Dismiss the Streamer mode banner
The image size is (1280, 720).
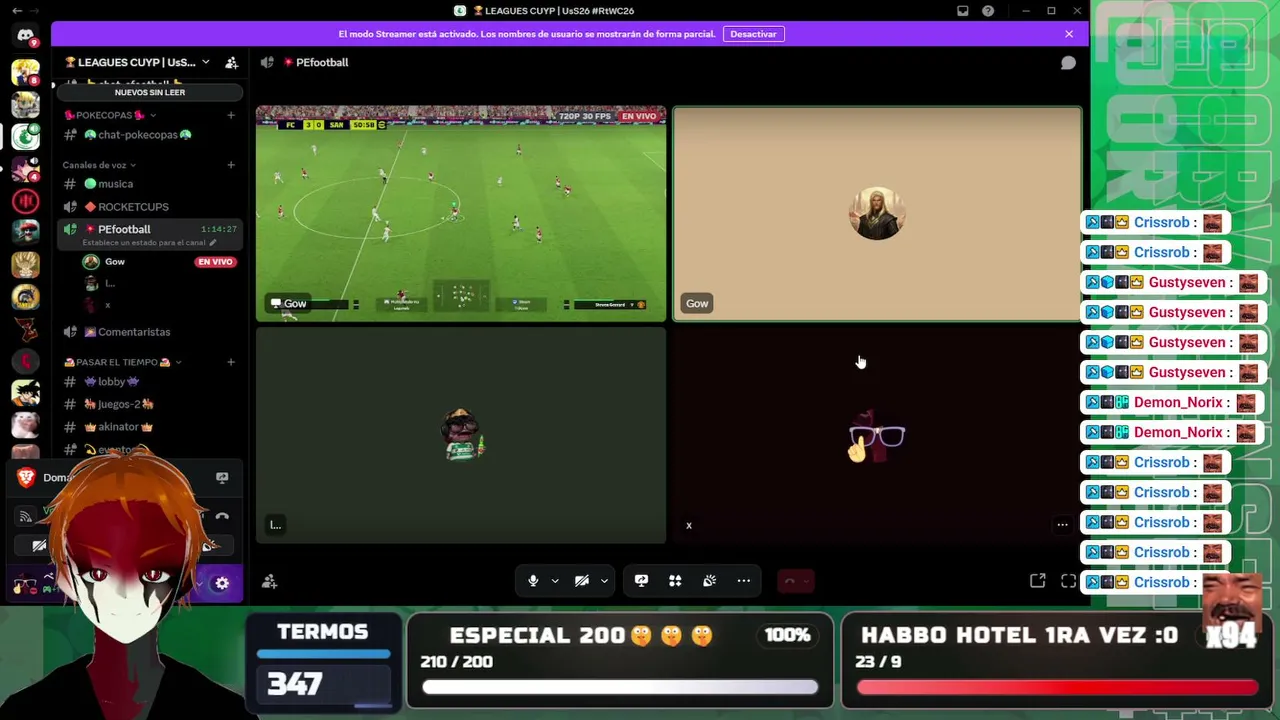tap(1069, 34)
